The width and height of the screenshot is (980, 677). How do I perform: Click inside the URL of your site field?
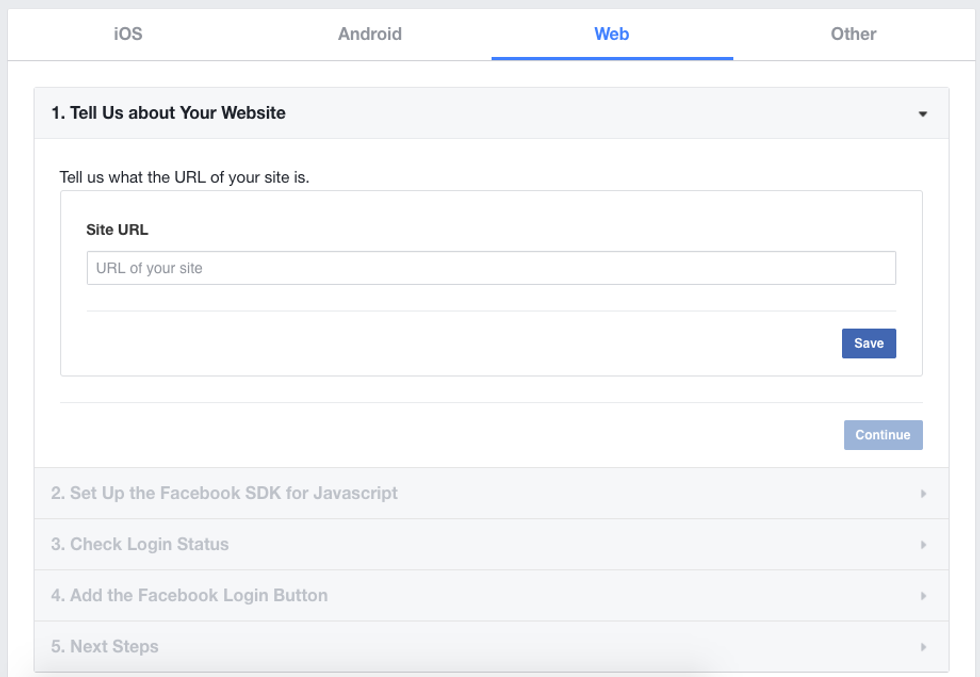click(491, 267)
